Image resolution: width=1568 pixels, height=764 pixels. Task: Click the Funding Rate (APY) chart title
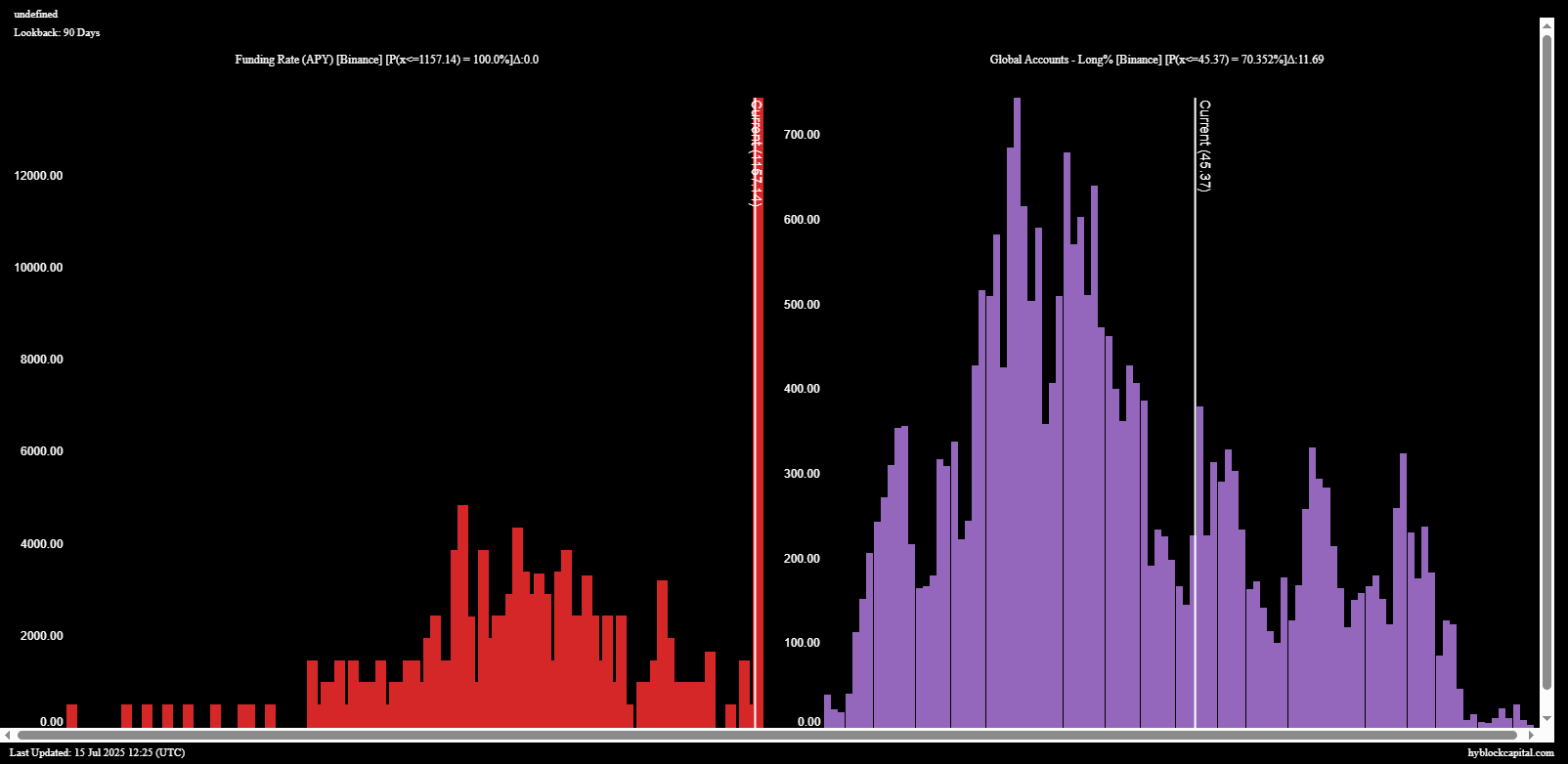tap(386, 60)
